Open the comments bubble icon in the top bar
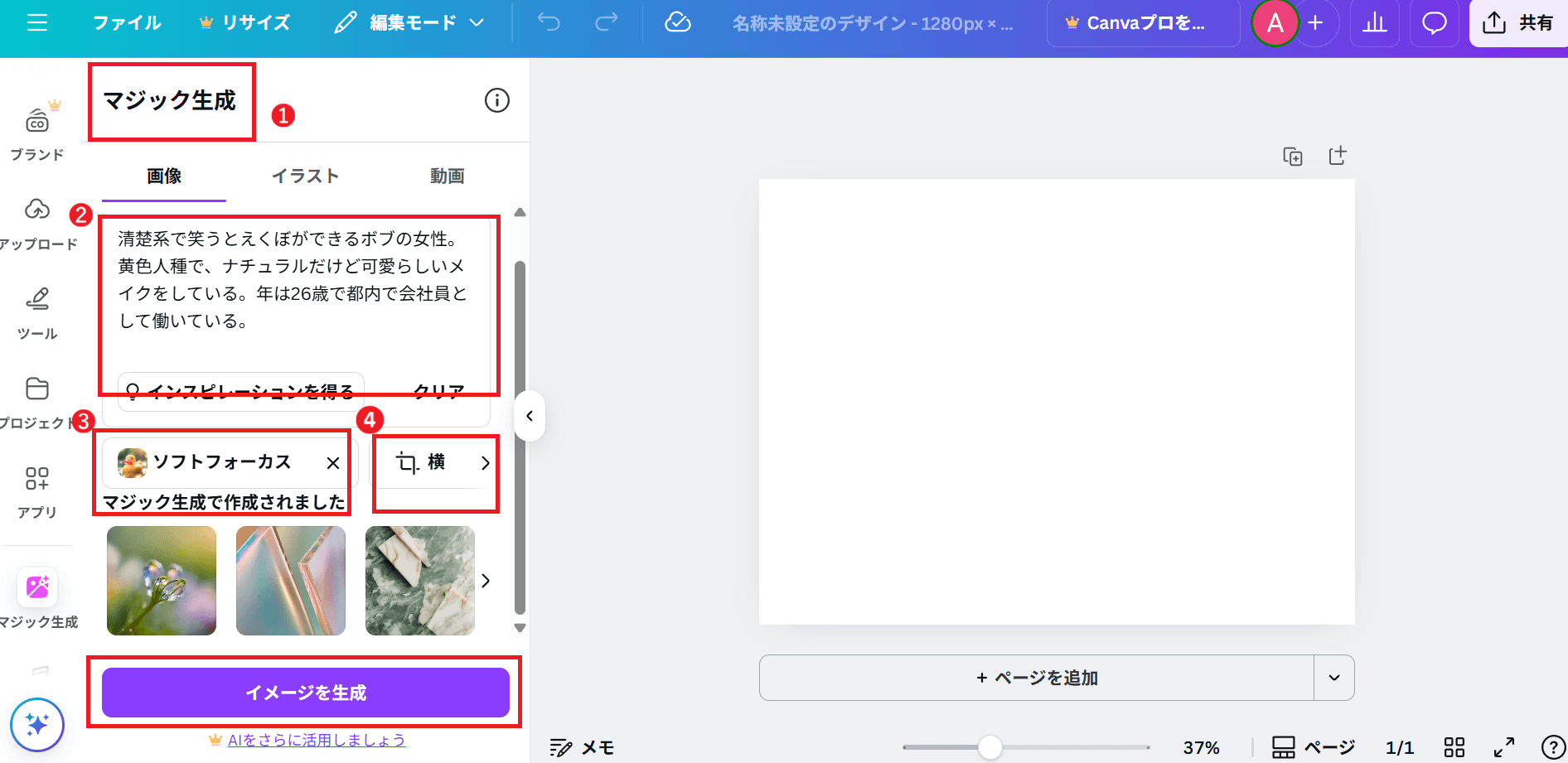 point(1434,23)
